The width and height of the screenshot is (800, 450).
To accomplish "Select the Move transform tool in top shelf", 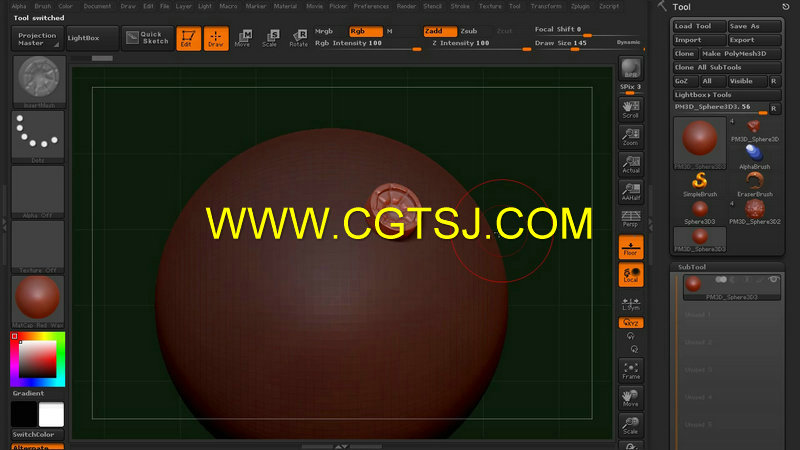I will coord(243,38).
